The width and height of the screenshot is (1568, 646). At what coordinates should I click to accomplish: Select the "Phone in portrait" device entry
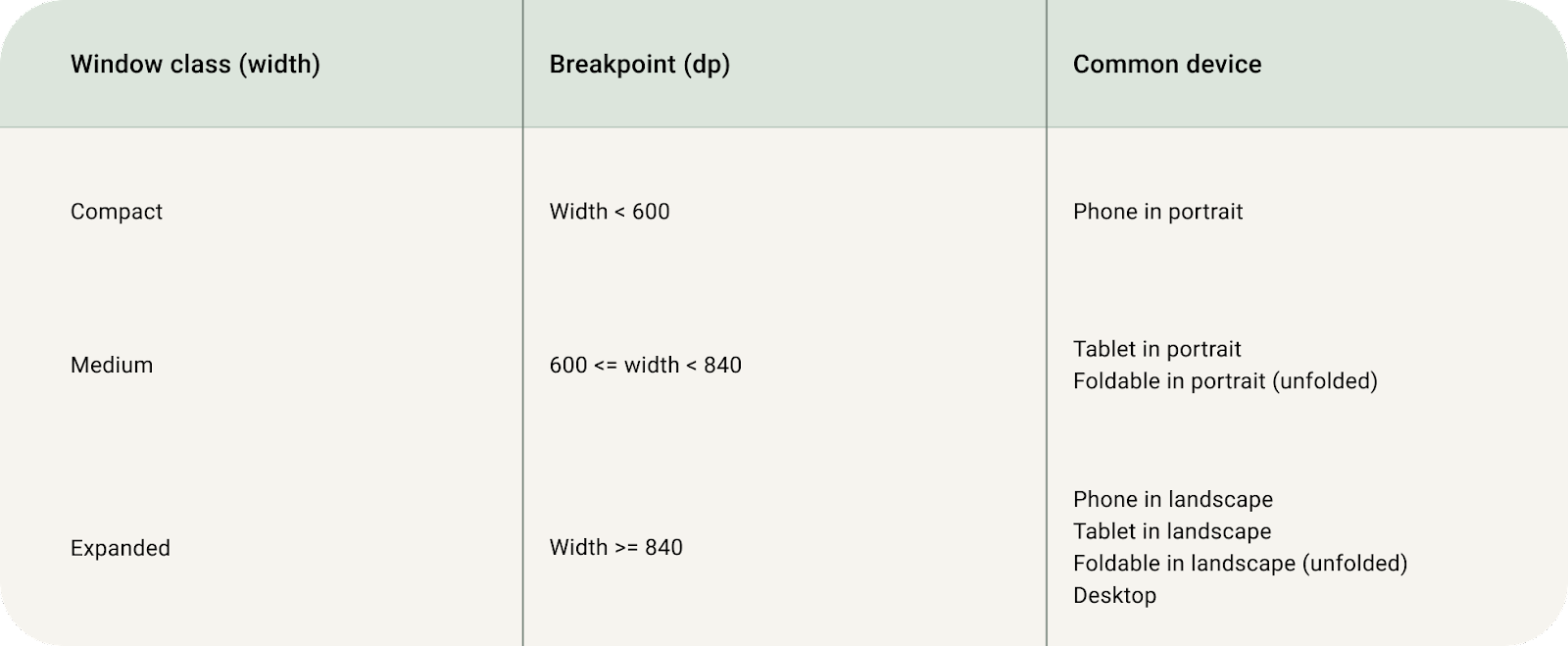tap(1157, 212)
